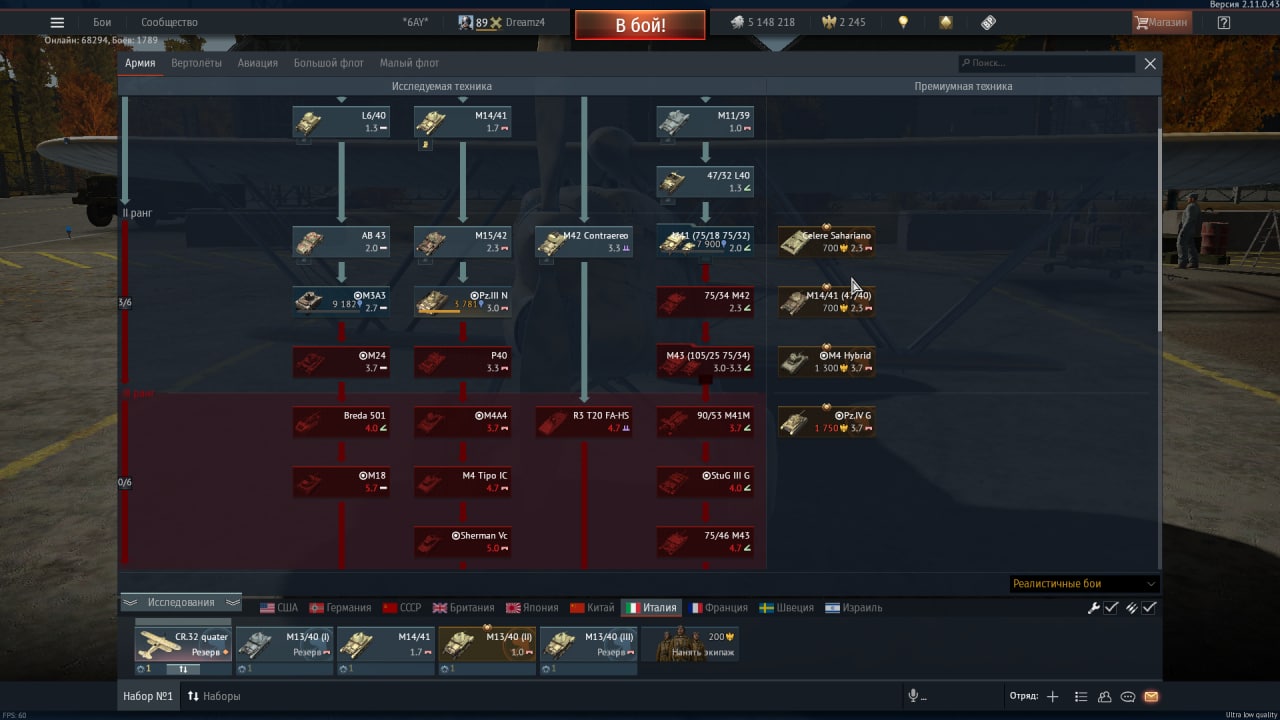1280x720 pixels.
Task: Open the Сообщество menu
Action: point(169,22)
